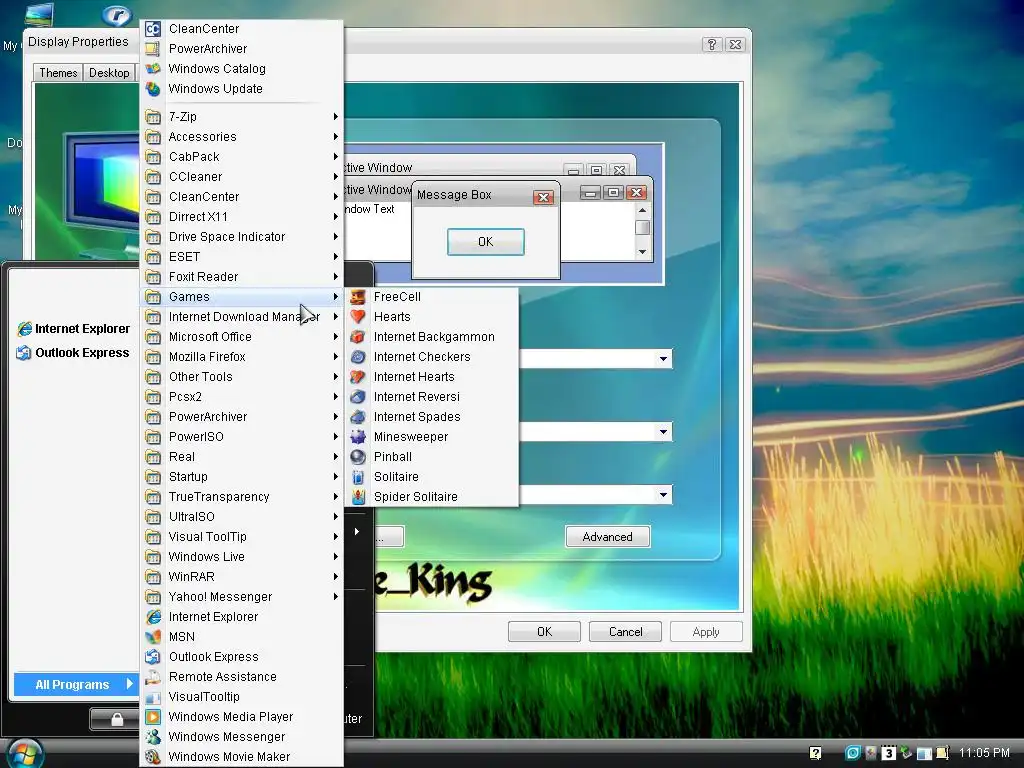Open the second dropdown in Display Properties
The height and width of the screenshot is (768, 1024).
pyautogui.click(x=663, y=432)
